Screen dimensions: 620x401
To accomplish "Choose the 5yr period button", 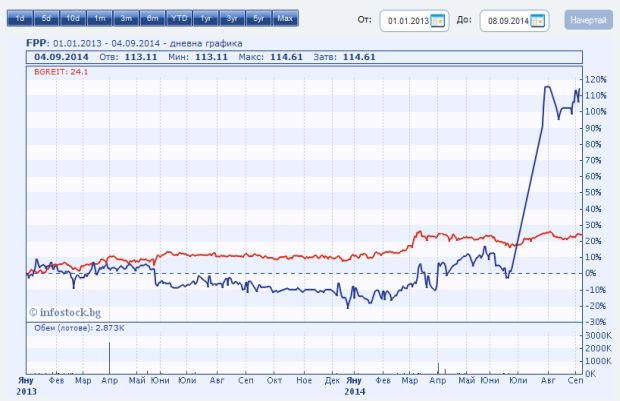I will click(259, 19).
